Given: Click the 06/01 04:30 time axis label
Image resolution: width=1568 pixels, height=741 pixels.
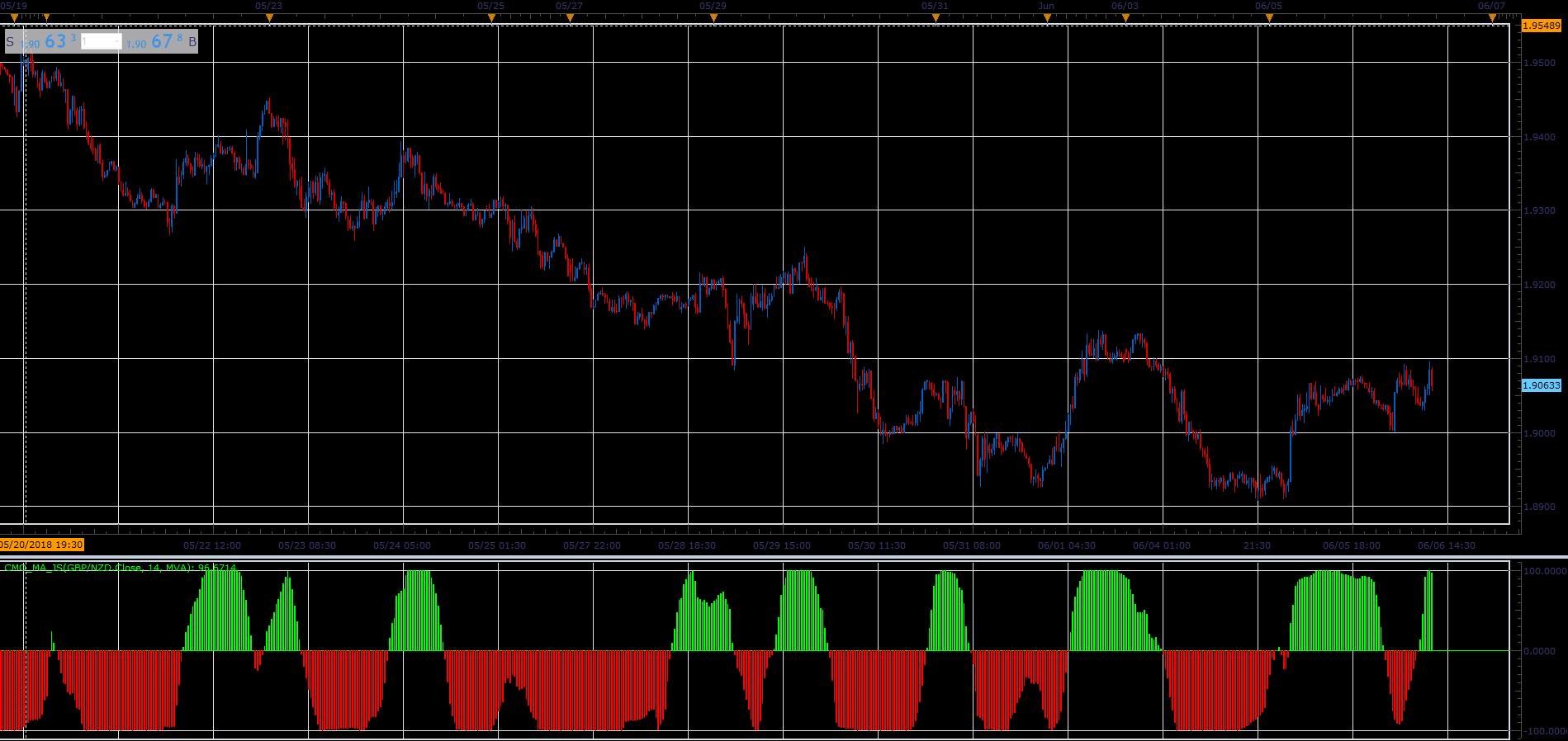Looking at the screenshot, I should tap(1067, 545).
